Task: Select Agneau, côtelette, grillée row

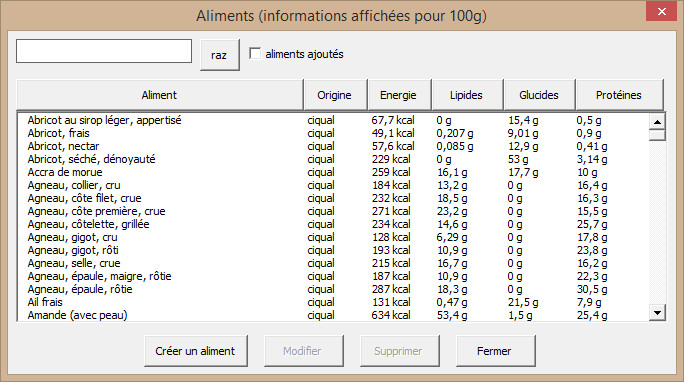Action: click(333, 224)
